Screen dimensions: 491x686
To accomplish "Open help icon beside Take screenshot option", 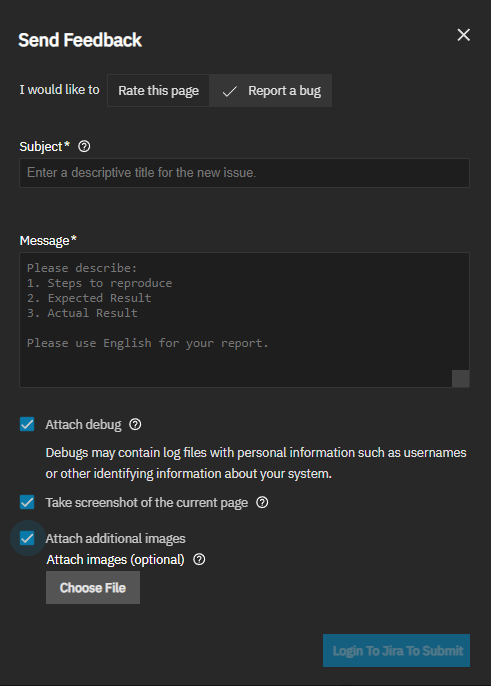I will pos(262,502).
